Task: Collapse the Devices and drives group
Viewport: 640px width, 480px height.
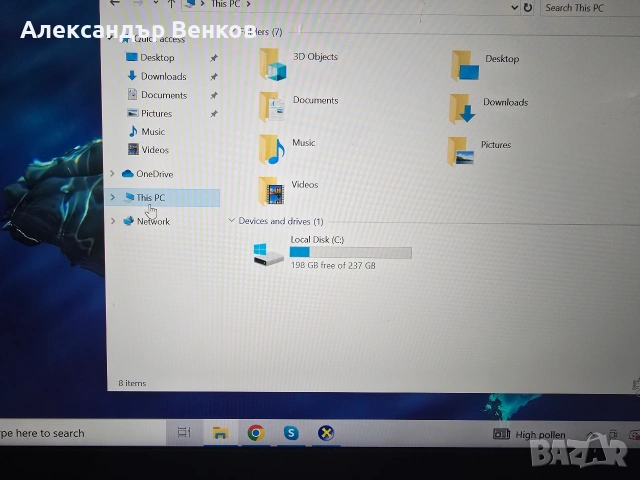Action: pyautogui.click(x=232, y=221)
